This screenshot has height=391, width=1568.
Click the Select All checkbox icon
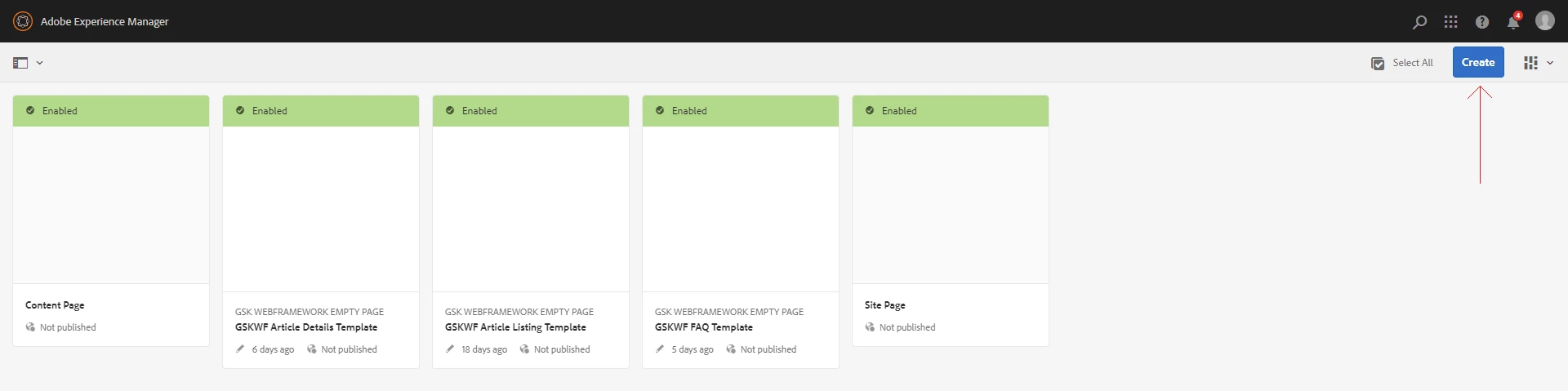click(1378, 63)
